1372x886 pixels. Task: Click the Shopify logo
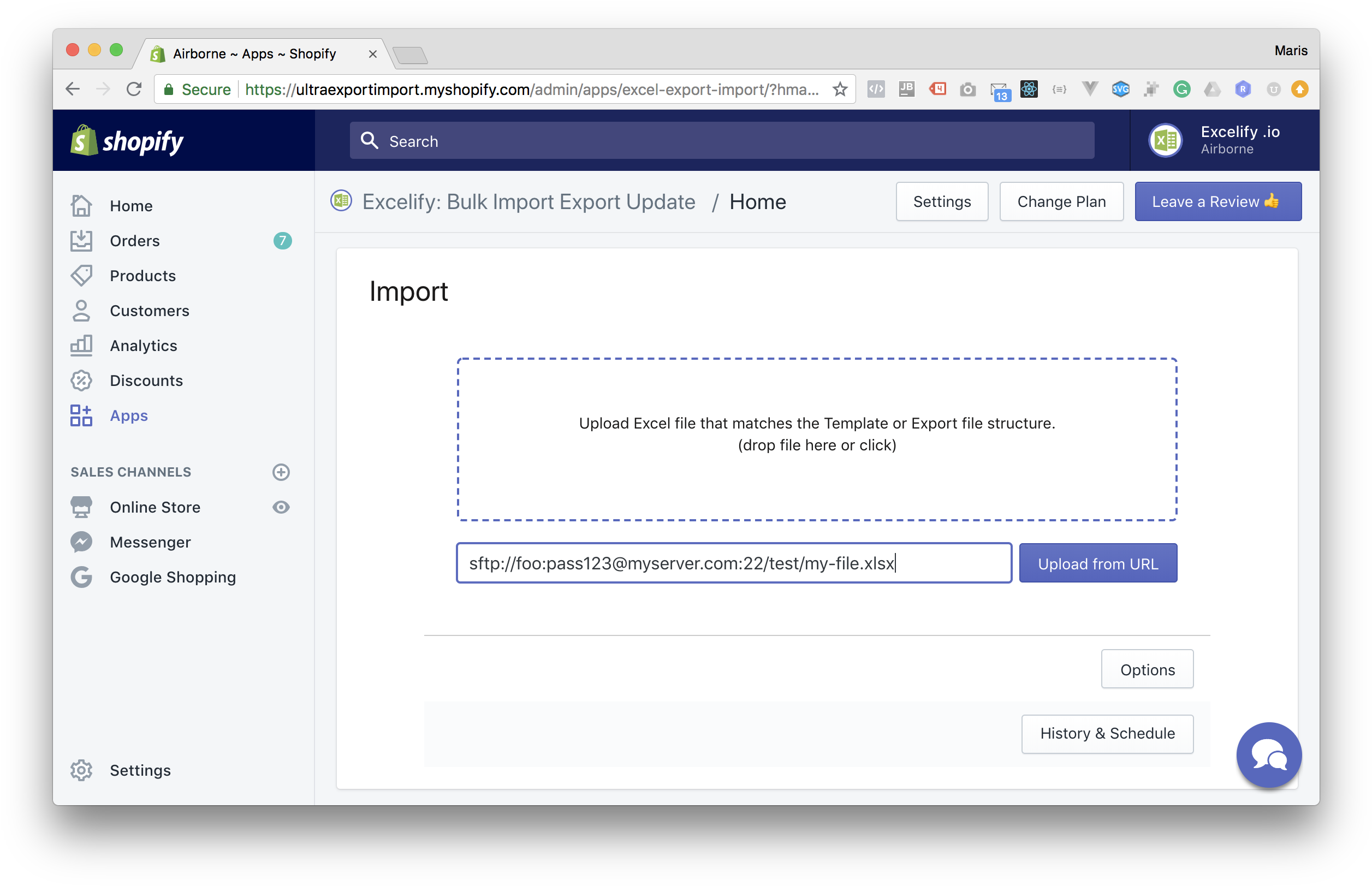[x=127, y=141]
